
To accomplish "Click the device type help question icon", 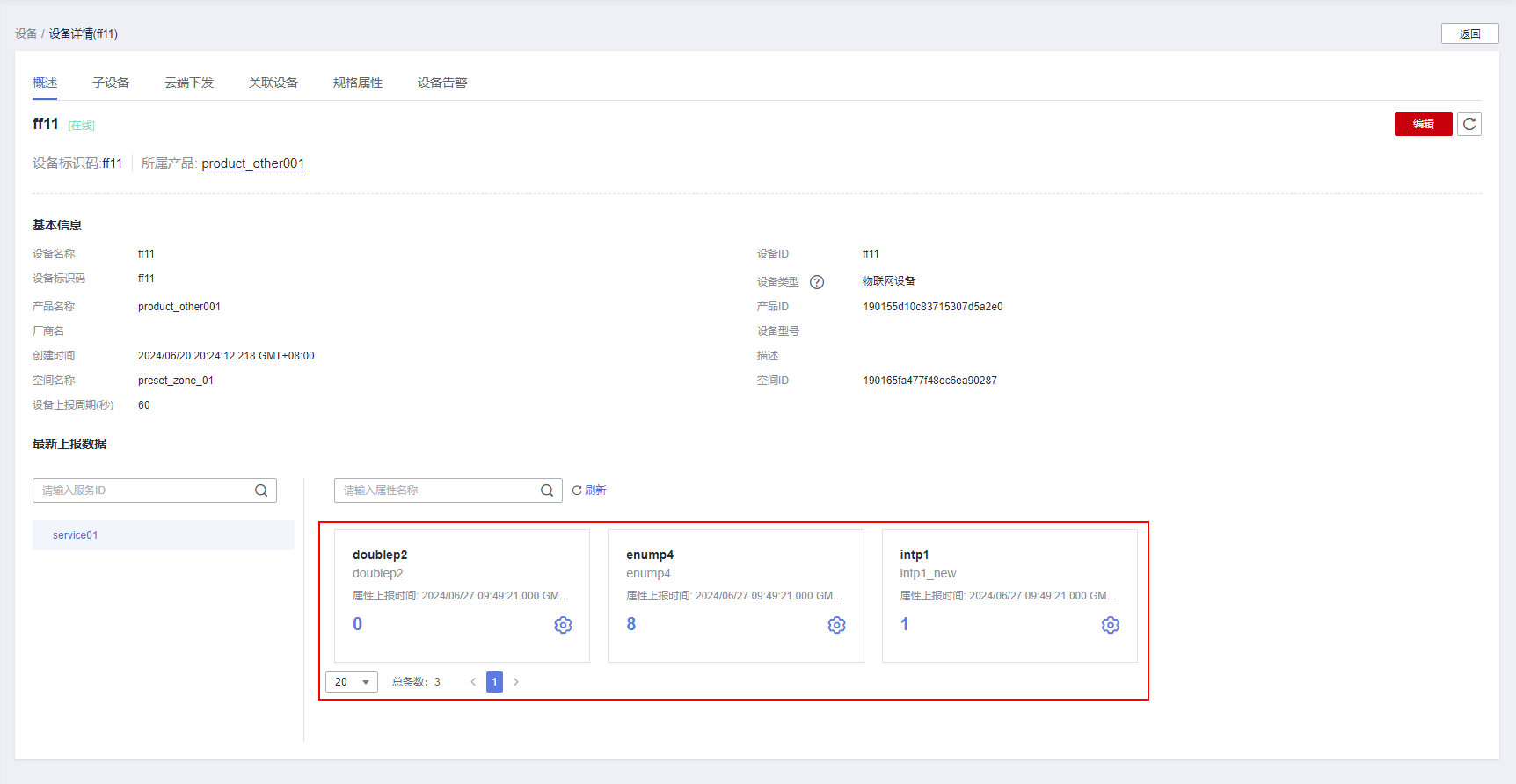I will click(817, 282).
